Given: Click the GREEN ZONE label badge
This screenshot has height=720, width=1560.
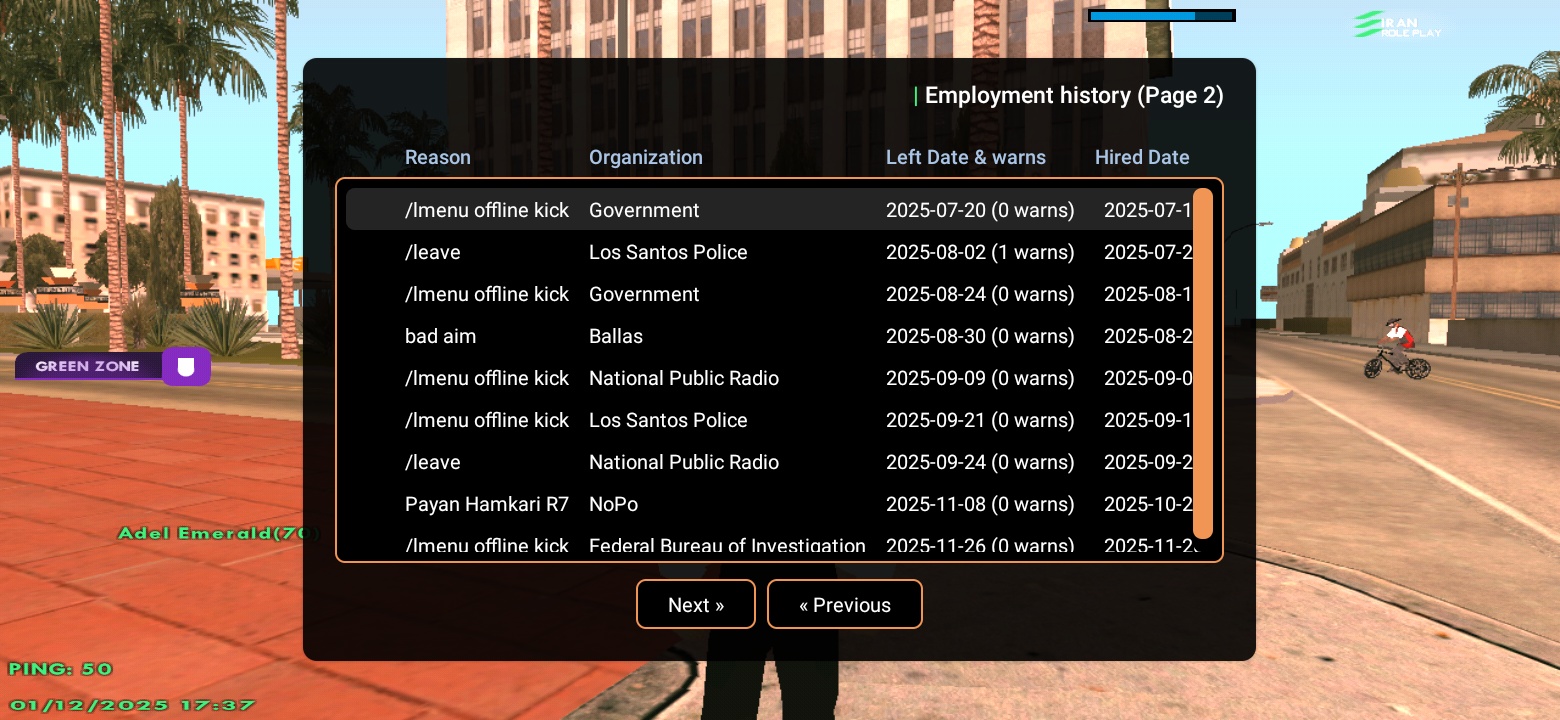Looking at the screenshot, I should click(x=88, y=367).
